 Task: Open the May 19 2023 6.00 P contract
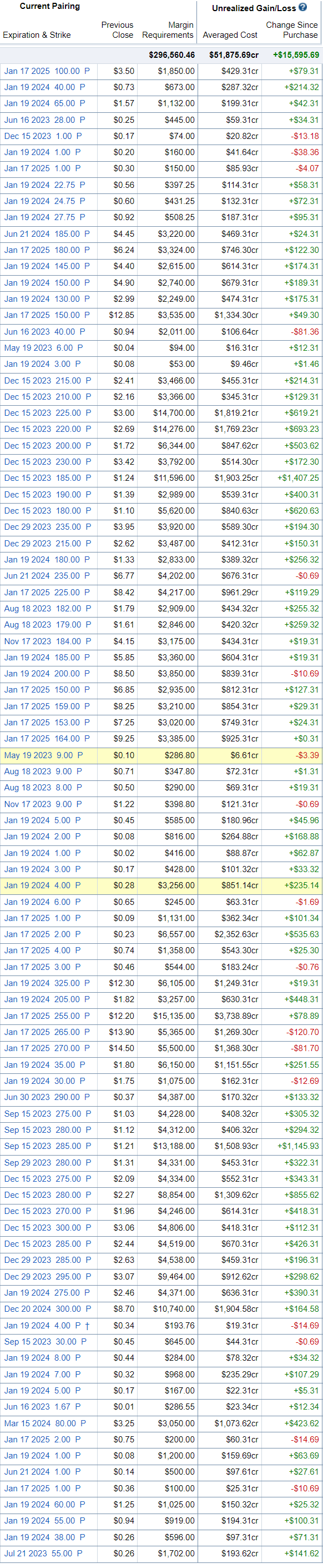pyautogui.click(x=43, y=347)
